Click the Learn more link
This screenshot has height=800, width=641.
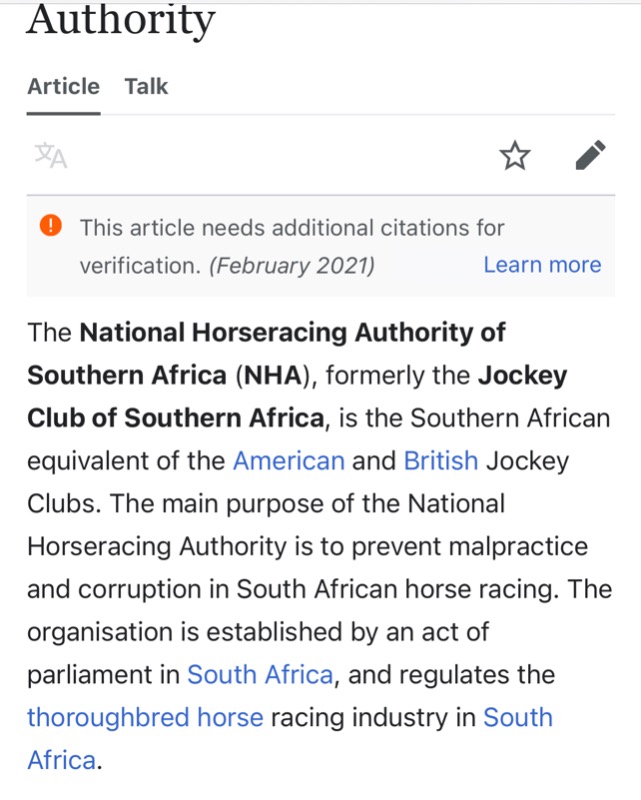click(542, 265)
